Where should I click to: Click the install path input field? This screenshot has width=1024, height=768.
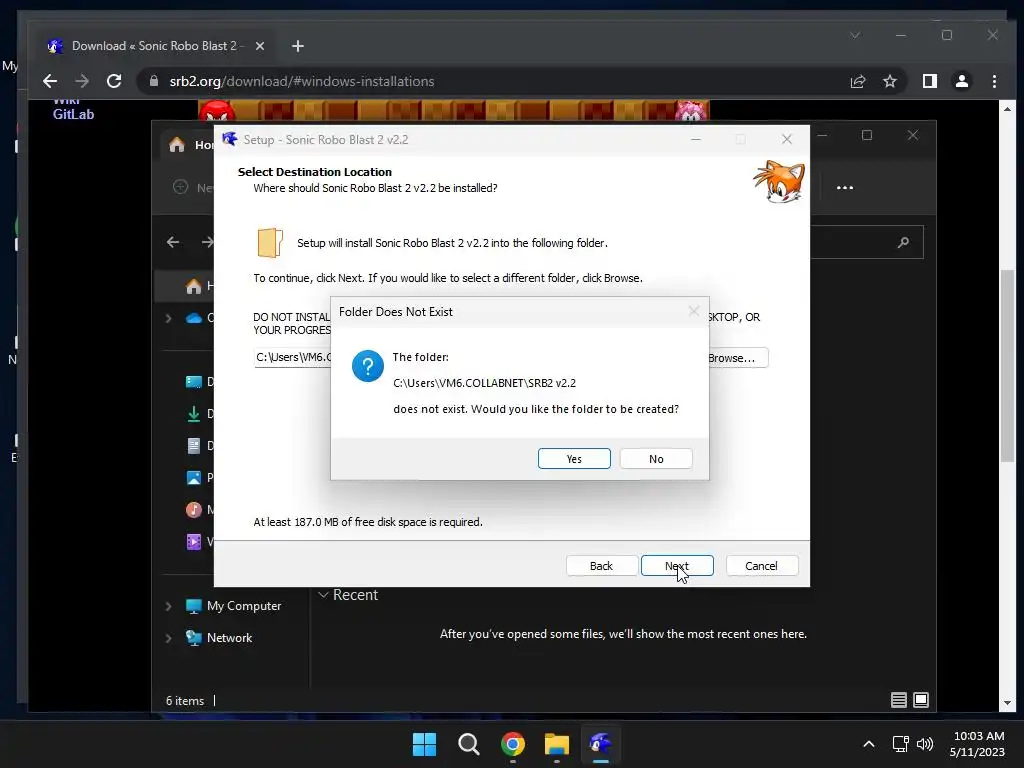point(293,357)
